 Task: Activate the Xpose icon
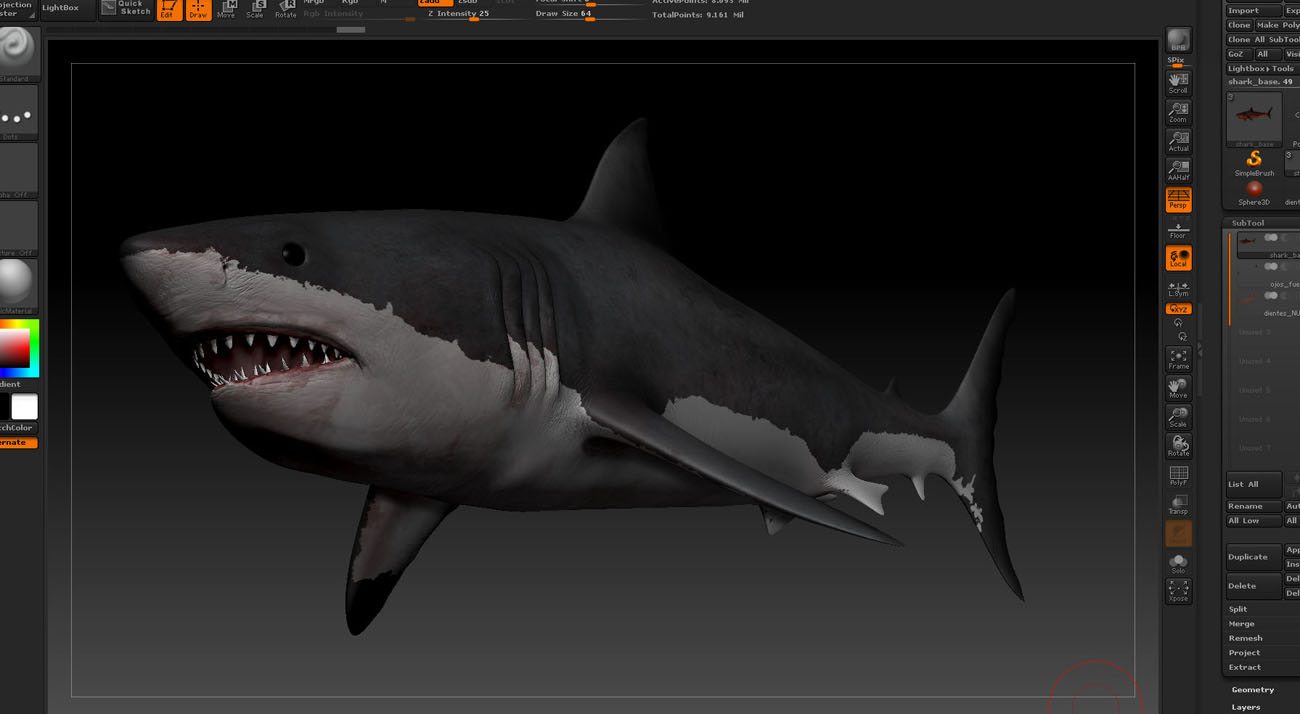pos(1178,591)
